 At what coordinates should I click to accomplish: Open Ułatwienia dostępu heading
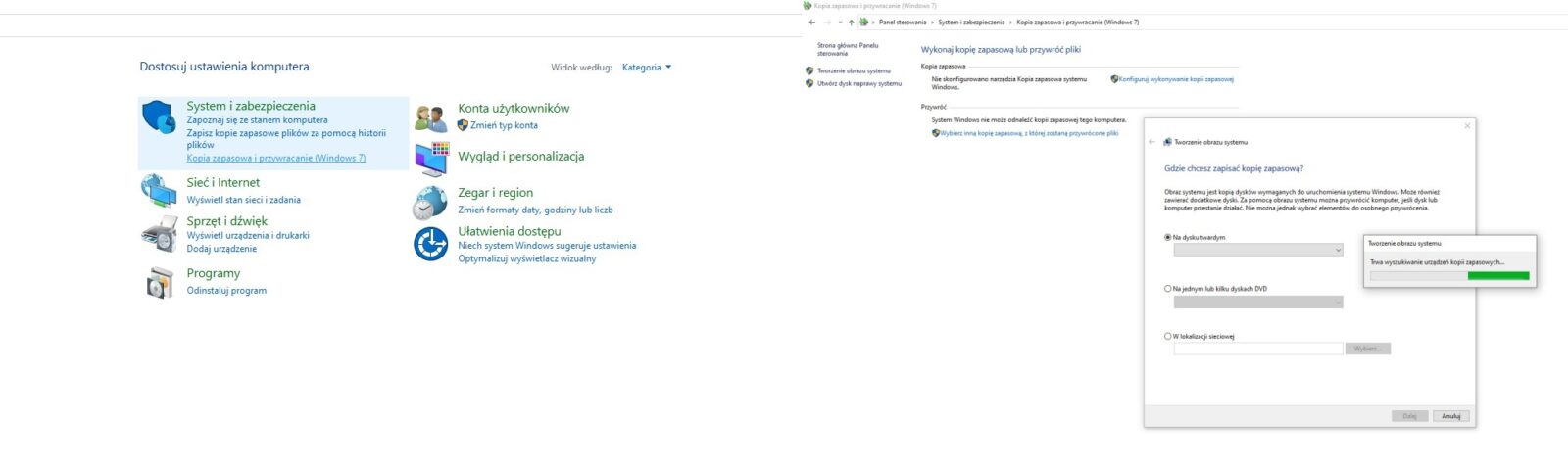coord(509,232)
